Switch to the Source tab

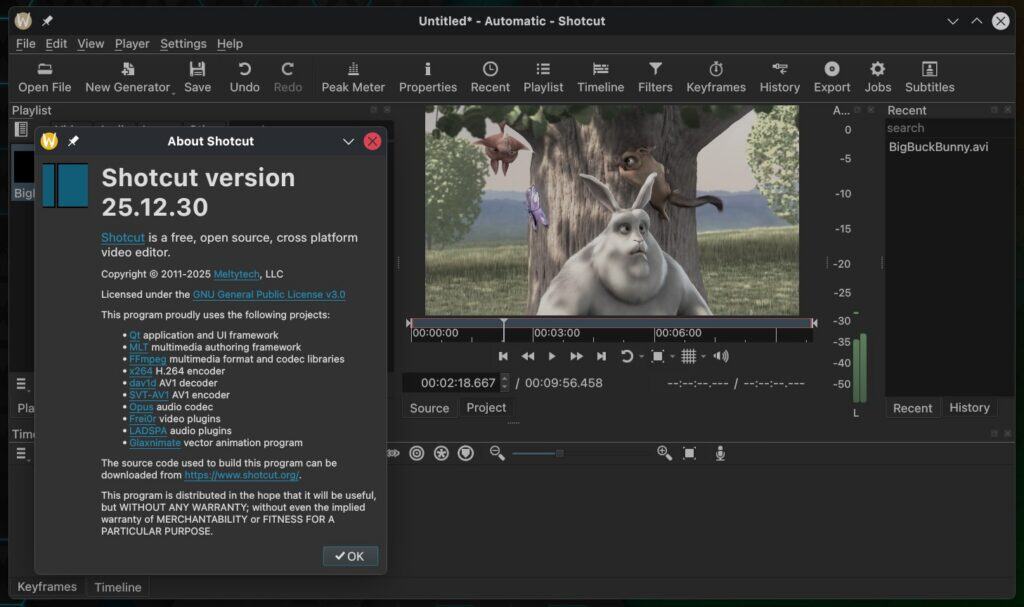(x=428, y=408)
